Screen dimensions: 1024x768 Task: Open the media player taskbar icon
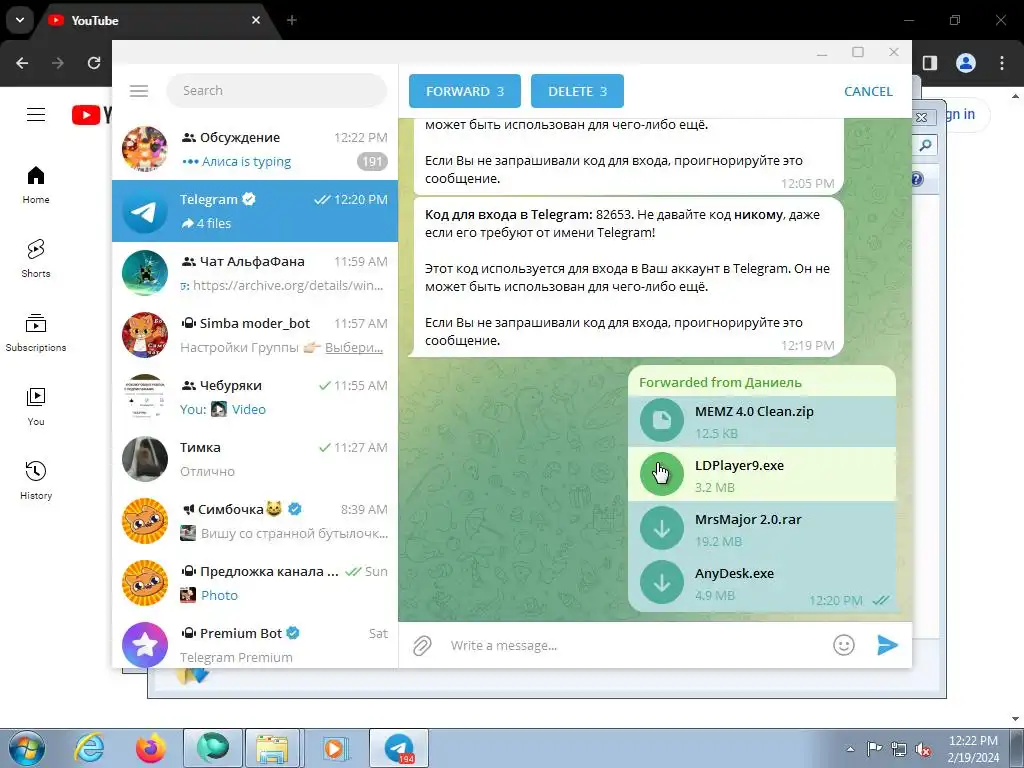[334, 748]
